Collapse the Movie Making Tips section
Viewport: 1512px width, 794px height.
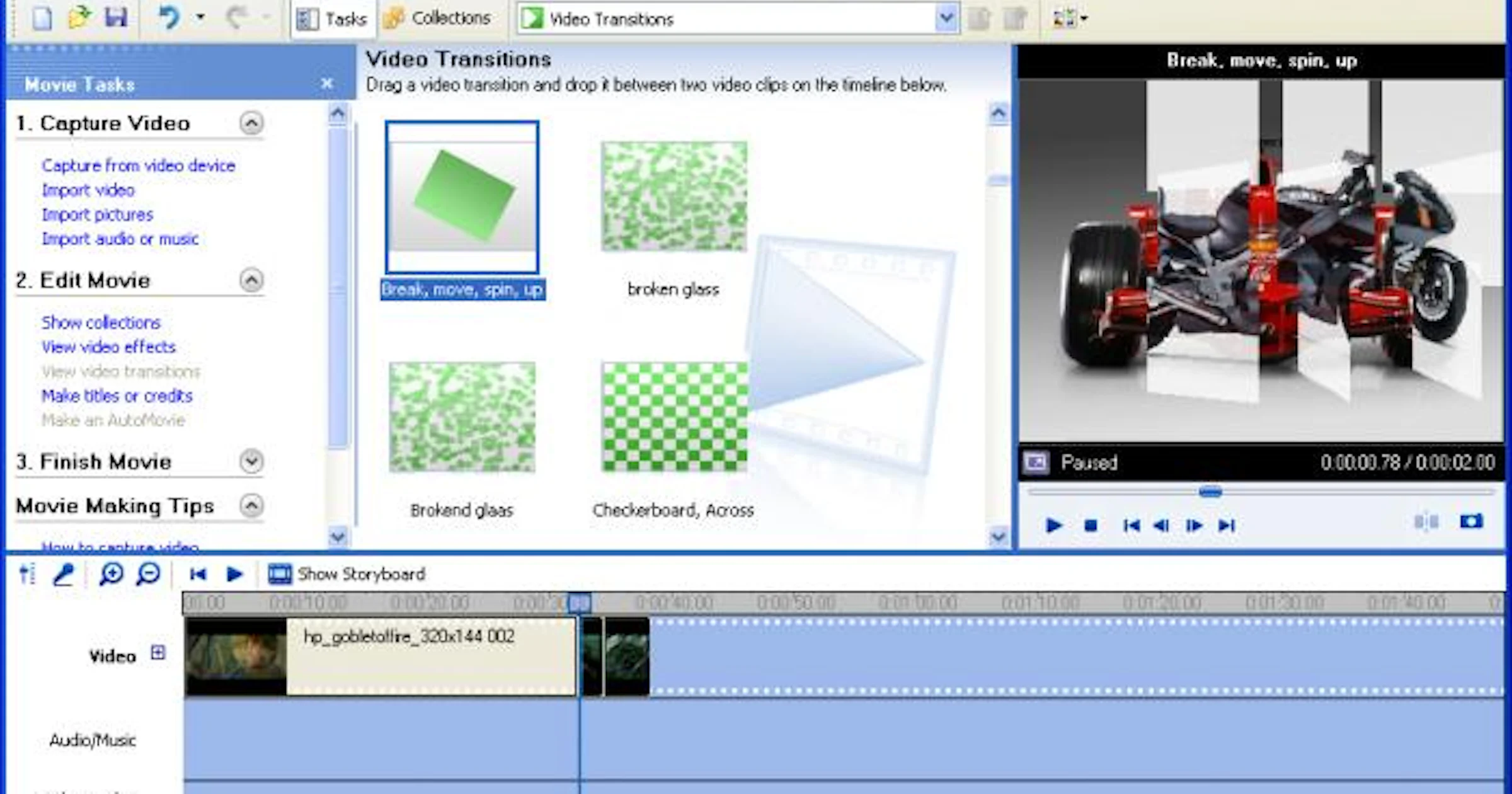pos(251,506)
